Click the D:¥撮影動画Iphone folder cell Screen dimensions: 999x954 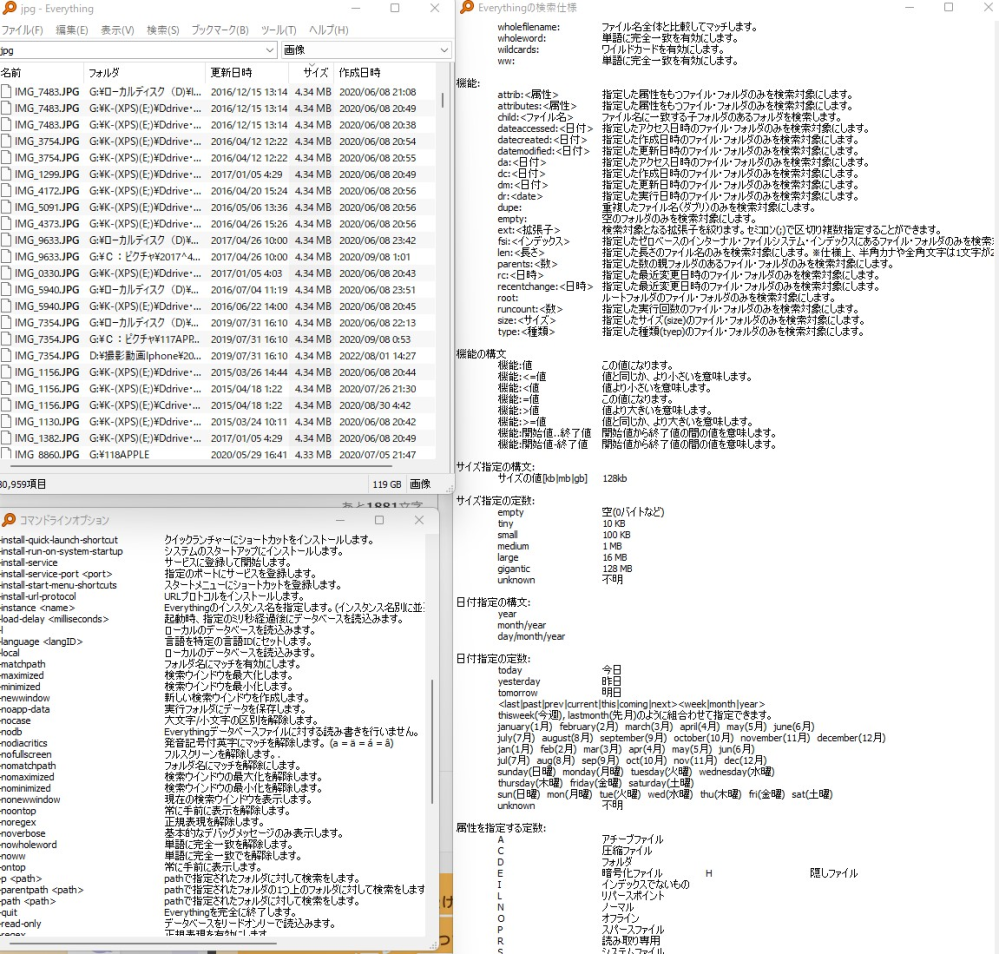pos(145,356)
